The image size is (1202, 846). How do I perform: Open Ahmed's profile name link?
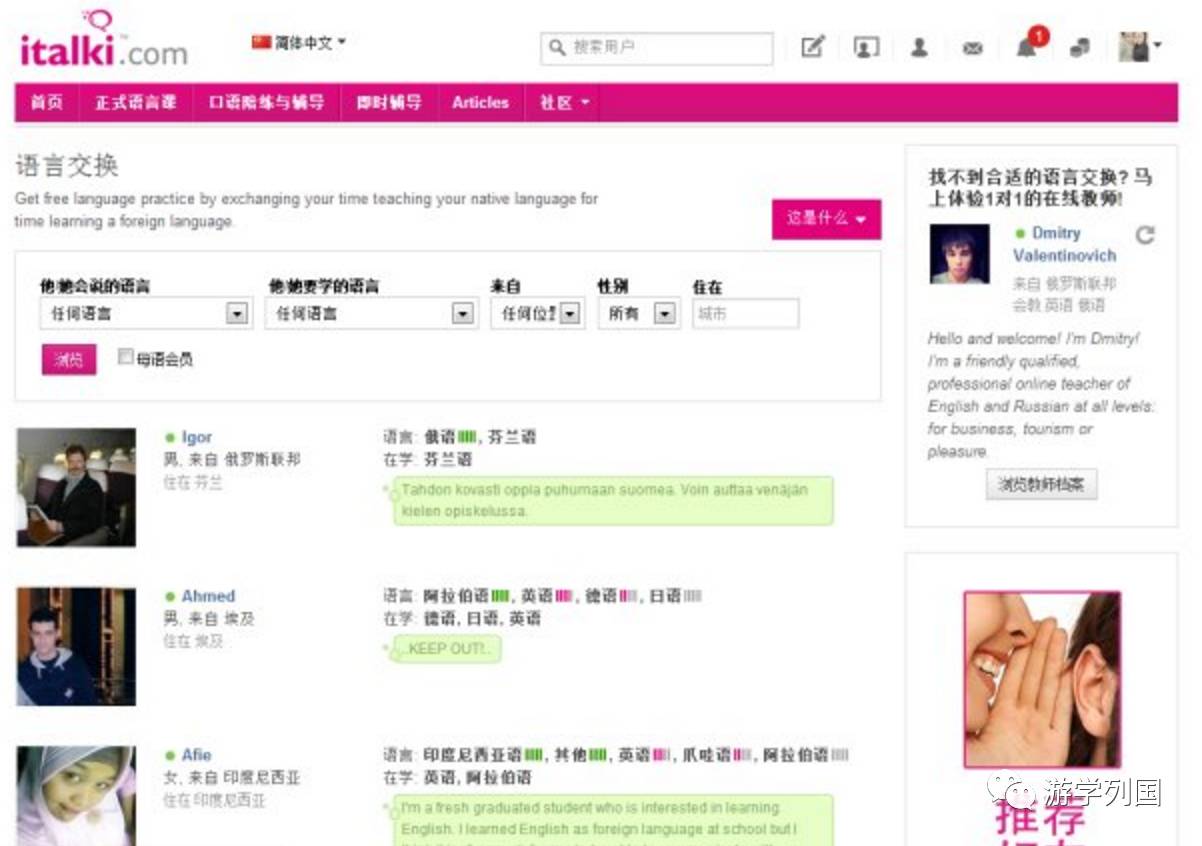(x=208, y=596)
